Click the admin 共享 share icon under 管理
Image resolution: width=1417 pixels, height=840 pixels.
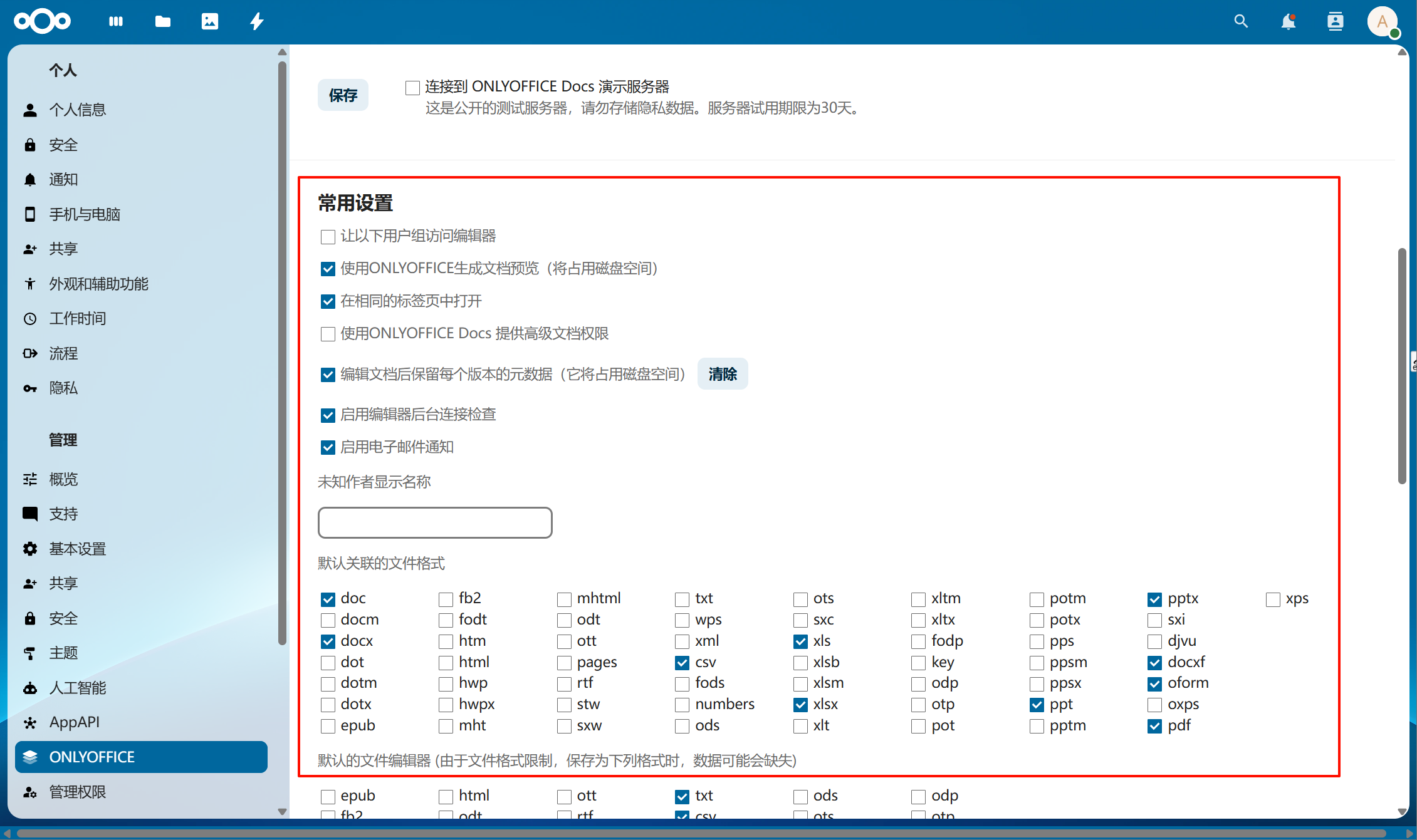click(30, 583)
